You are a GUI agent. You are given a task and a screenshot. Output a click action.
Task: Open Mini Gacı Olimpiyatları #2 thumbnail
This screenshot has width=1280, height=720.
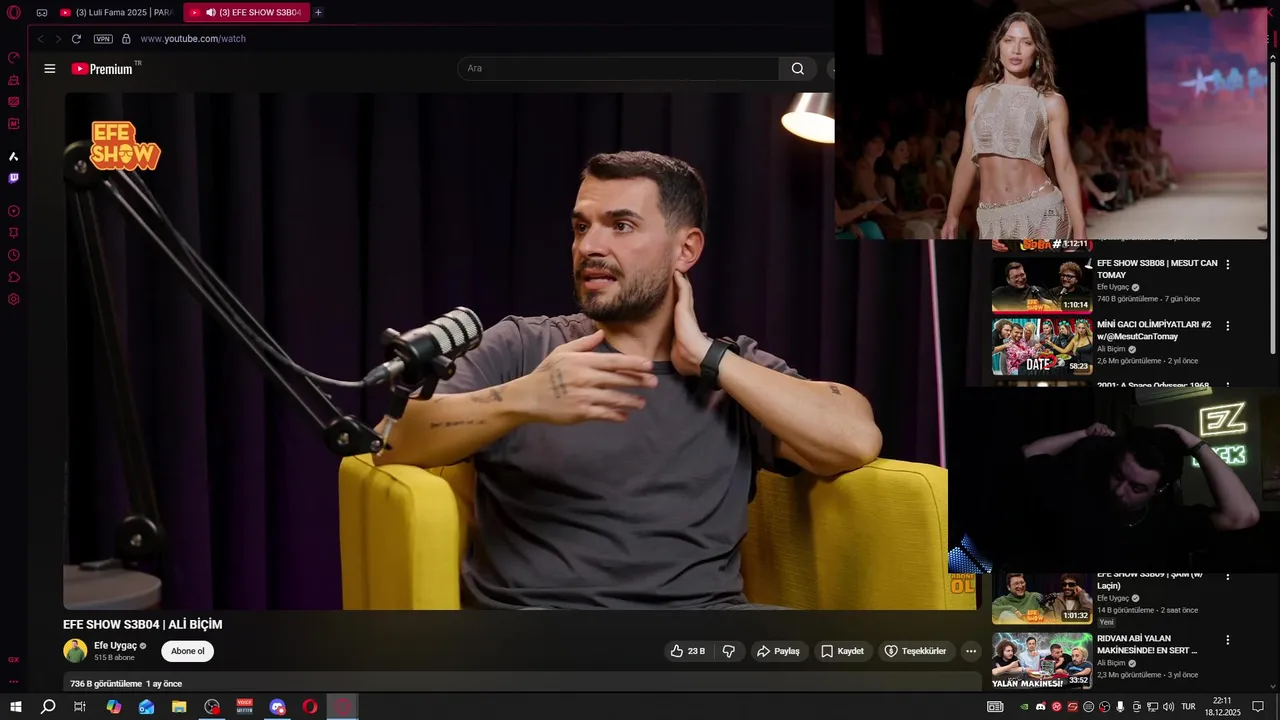1041,346
